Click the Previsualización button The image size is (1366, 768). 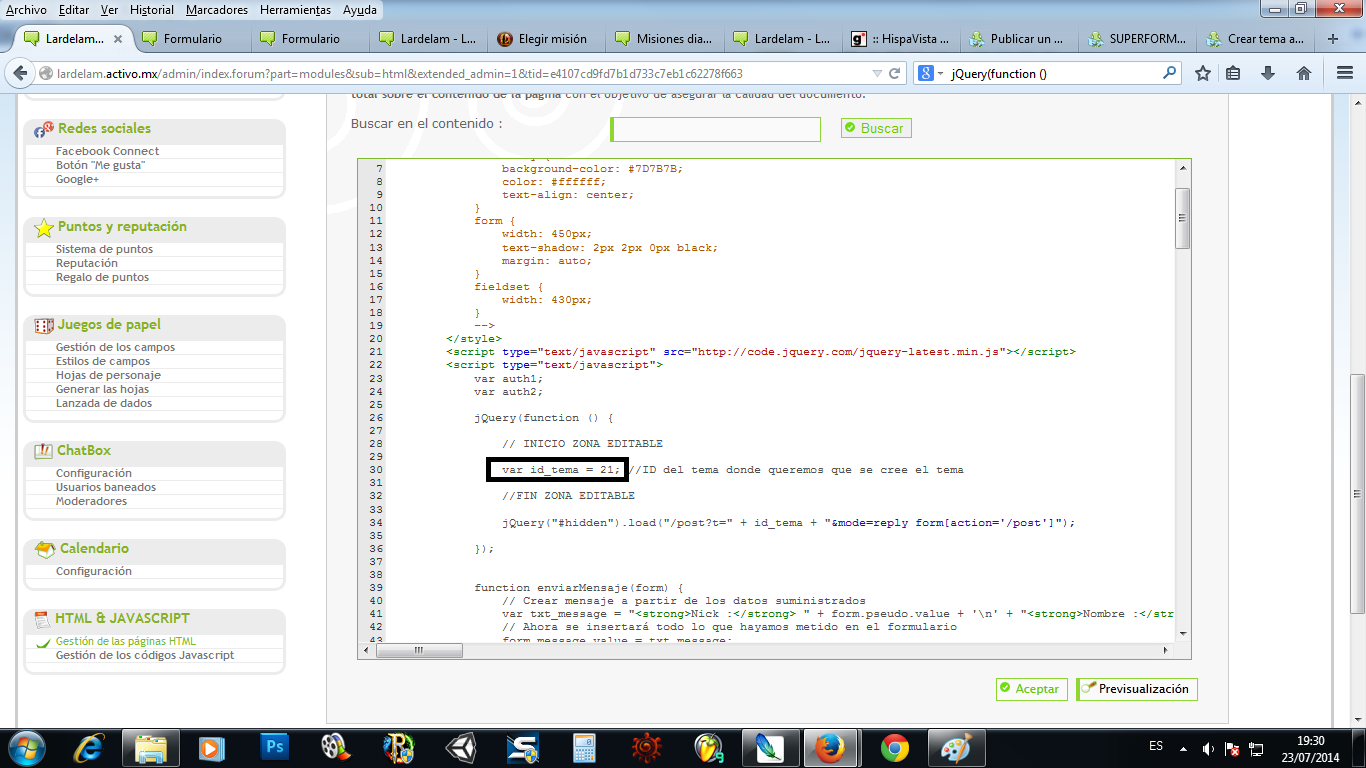coord(1137,689)
